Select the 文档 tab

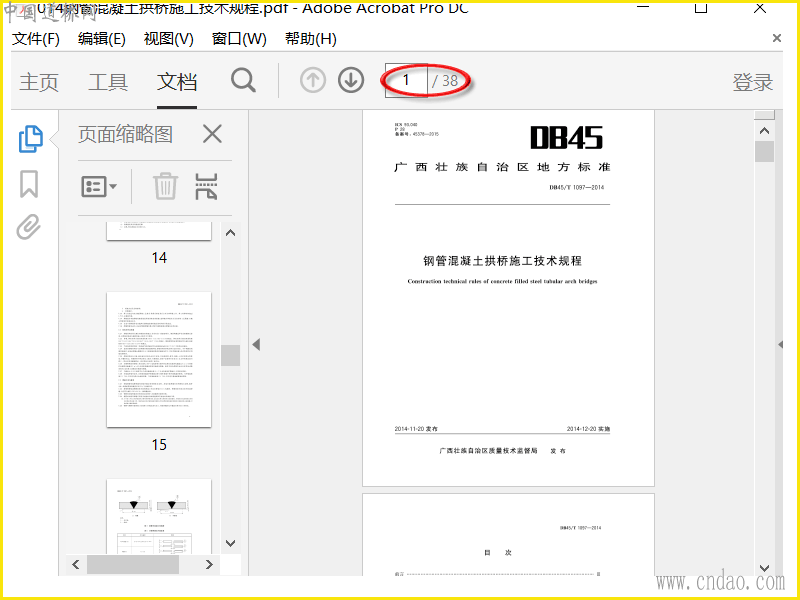pyautogui.click(x=177, y=82)
